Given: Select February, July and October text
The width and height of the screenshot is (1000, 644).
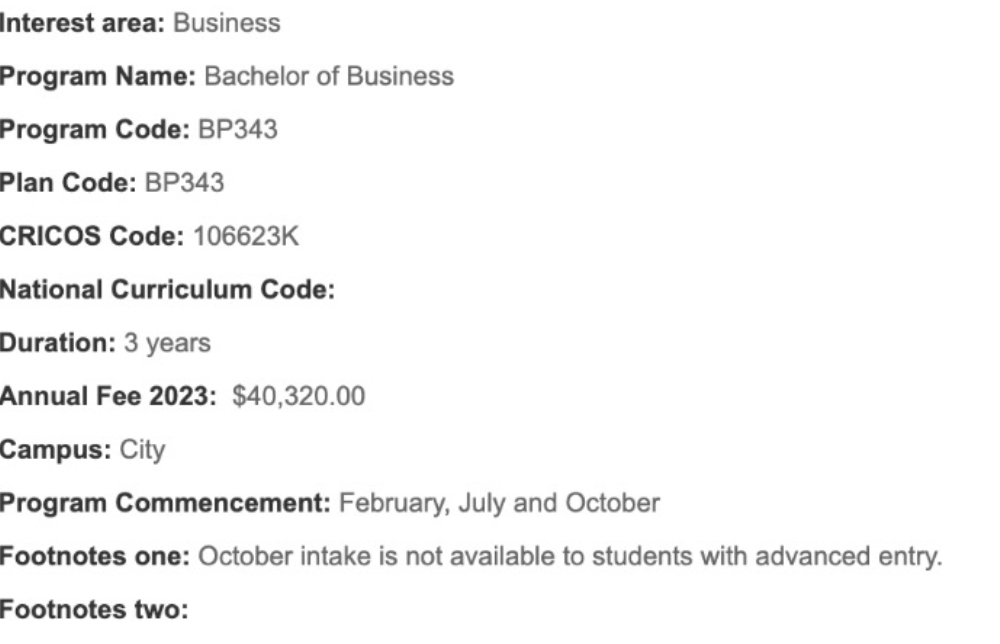Looking at the screenshot, I should (x=499, y=504).
